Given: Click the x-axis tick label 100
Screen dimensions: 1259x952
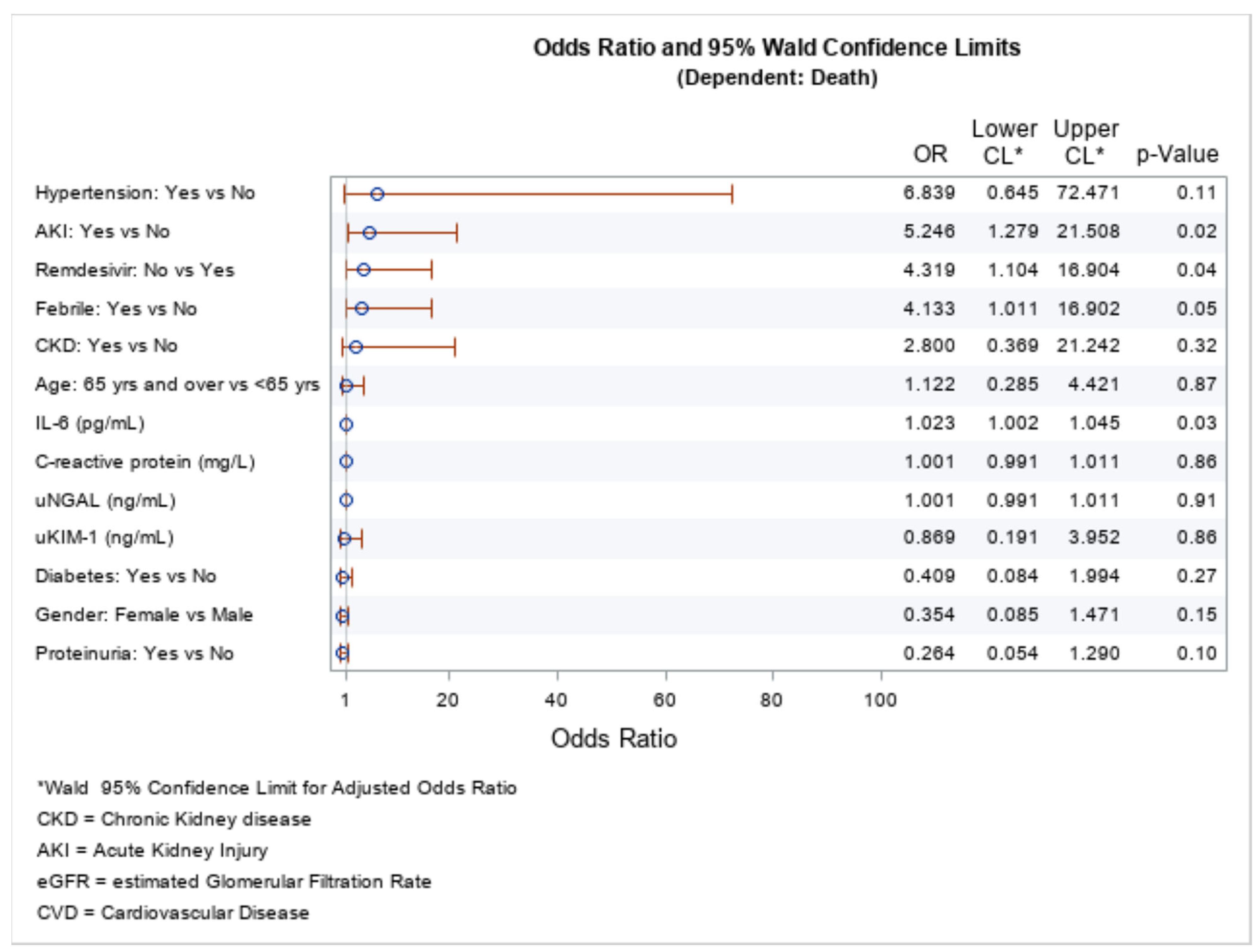Looking at the screenshot, I should [880, 700].
